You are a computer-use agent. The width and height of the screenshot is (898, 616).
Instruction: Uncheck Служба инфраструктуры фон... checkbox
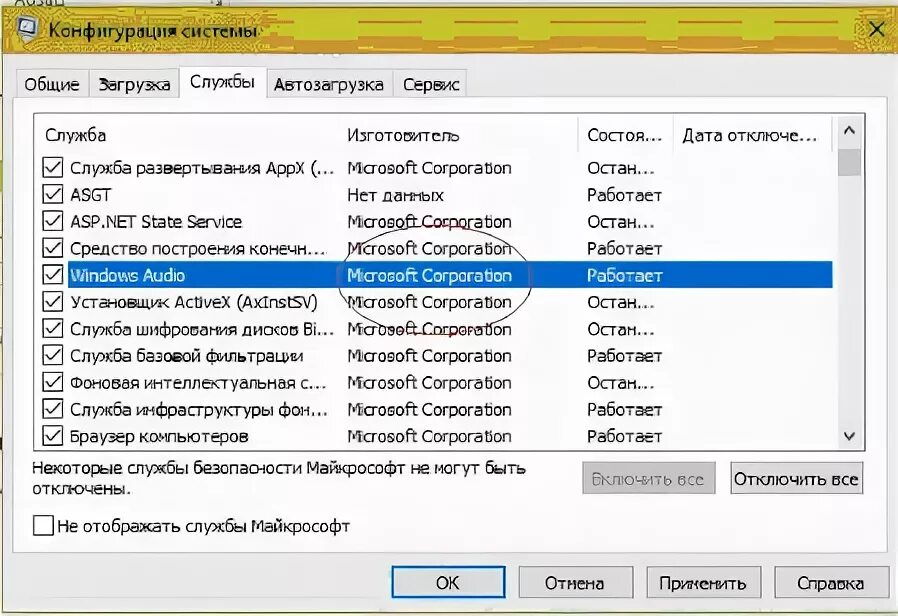(53, 410)
